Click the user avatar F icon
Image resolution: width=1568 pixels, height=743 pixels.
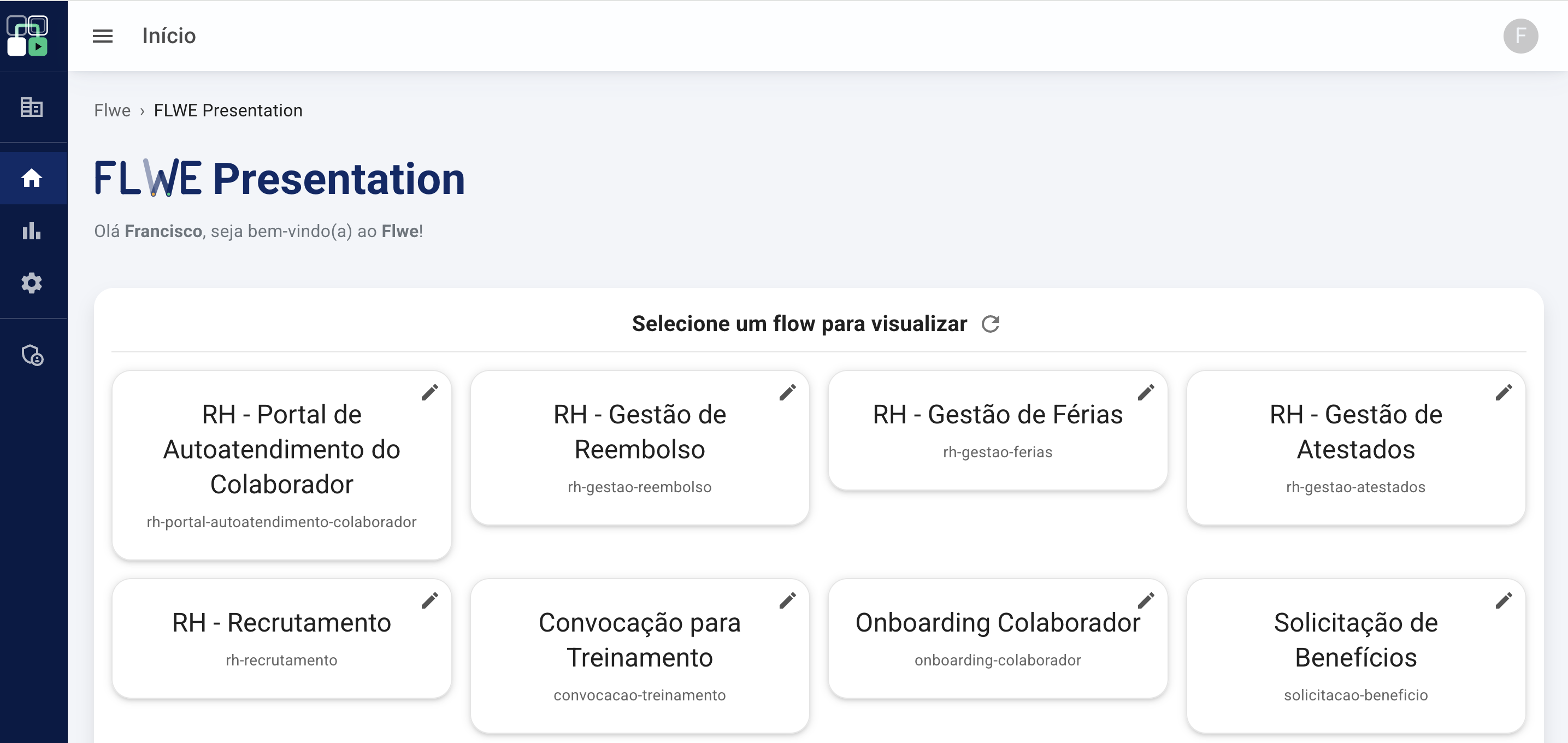point(1520,36)
